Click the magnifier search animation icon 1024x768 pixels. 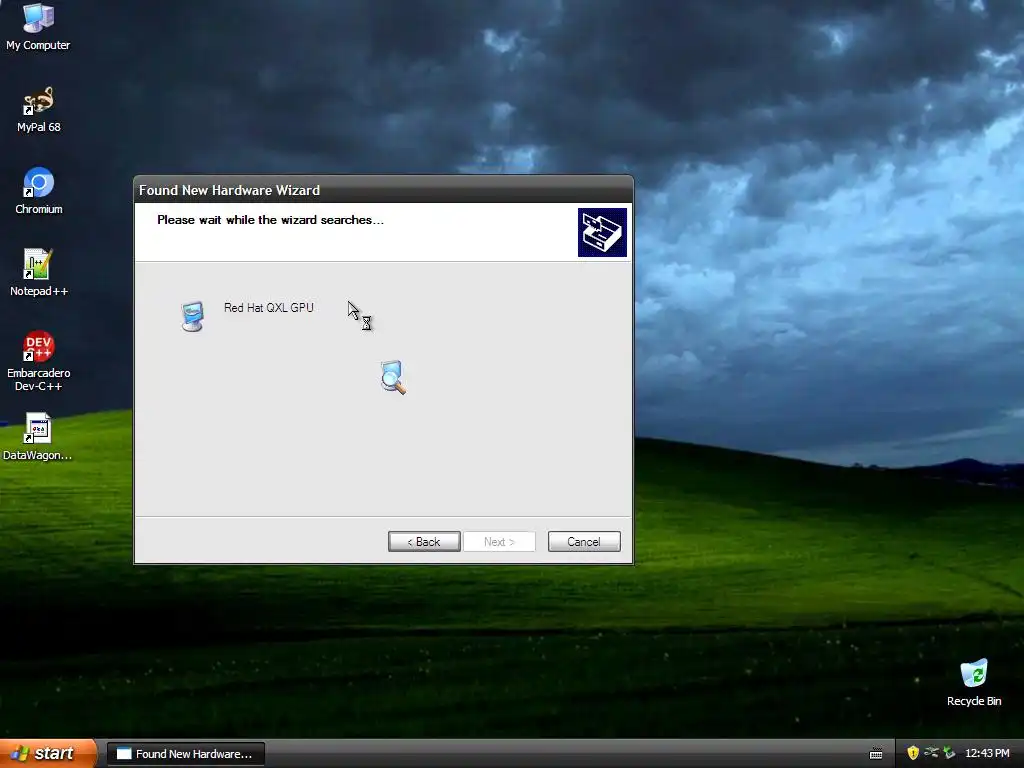pyautogui.click(x=393, y=377)
